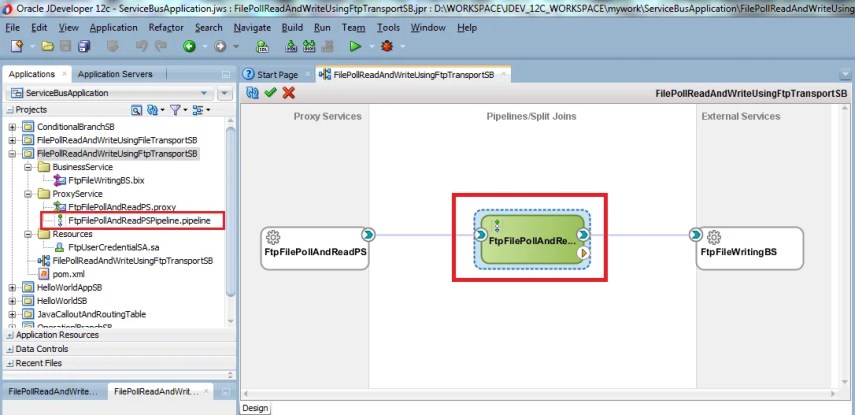This screenshot has width=855, height=415.
Task: Click the orange triangle on the pipeline node
Action: [583, 253]
